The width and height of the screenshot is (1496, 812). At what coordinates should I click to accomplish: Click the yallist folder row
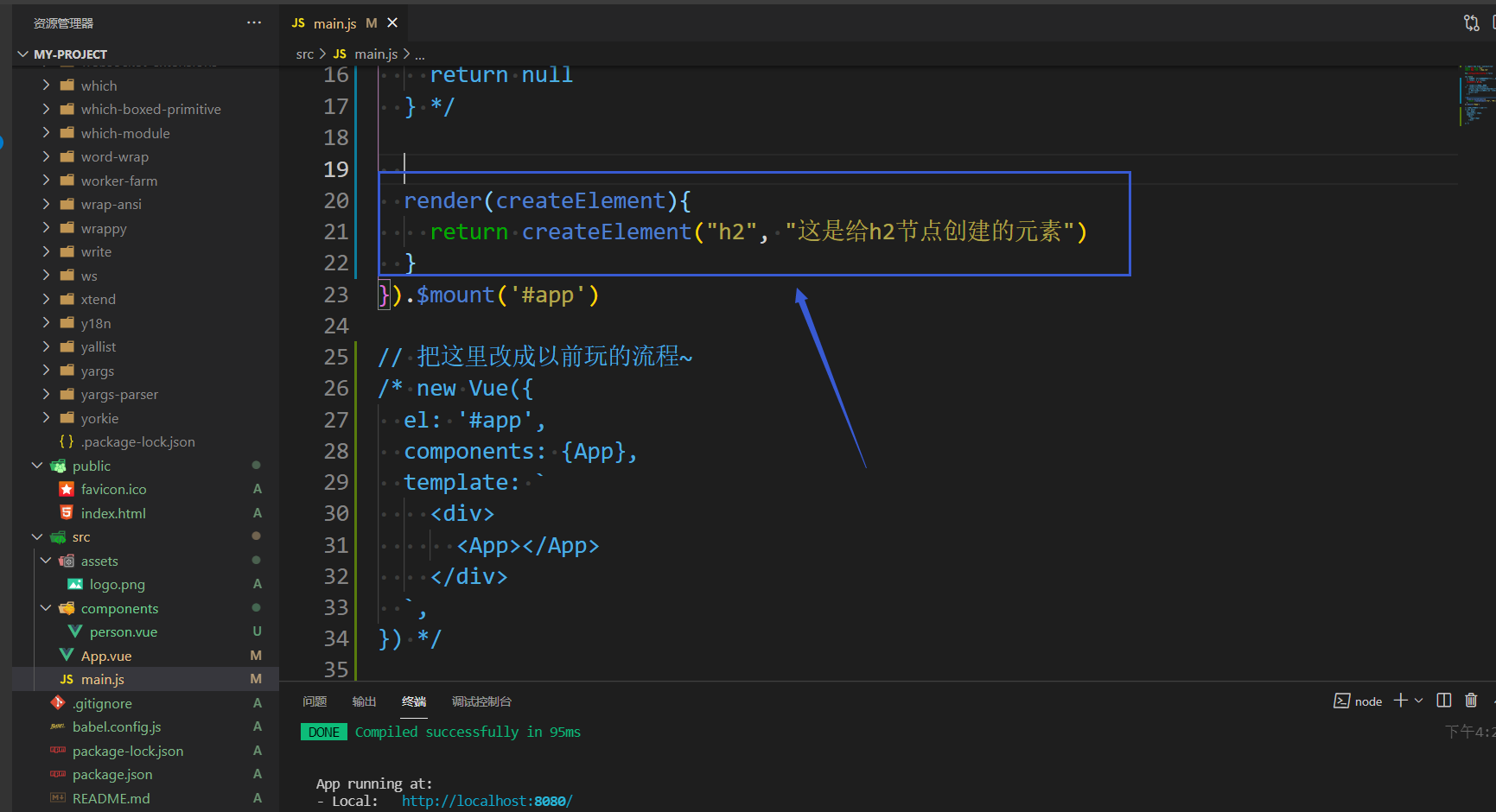click(x=145, y=346)
